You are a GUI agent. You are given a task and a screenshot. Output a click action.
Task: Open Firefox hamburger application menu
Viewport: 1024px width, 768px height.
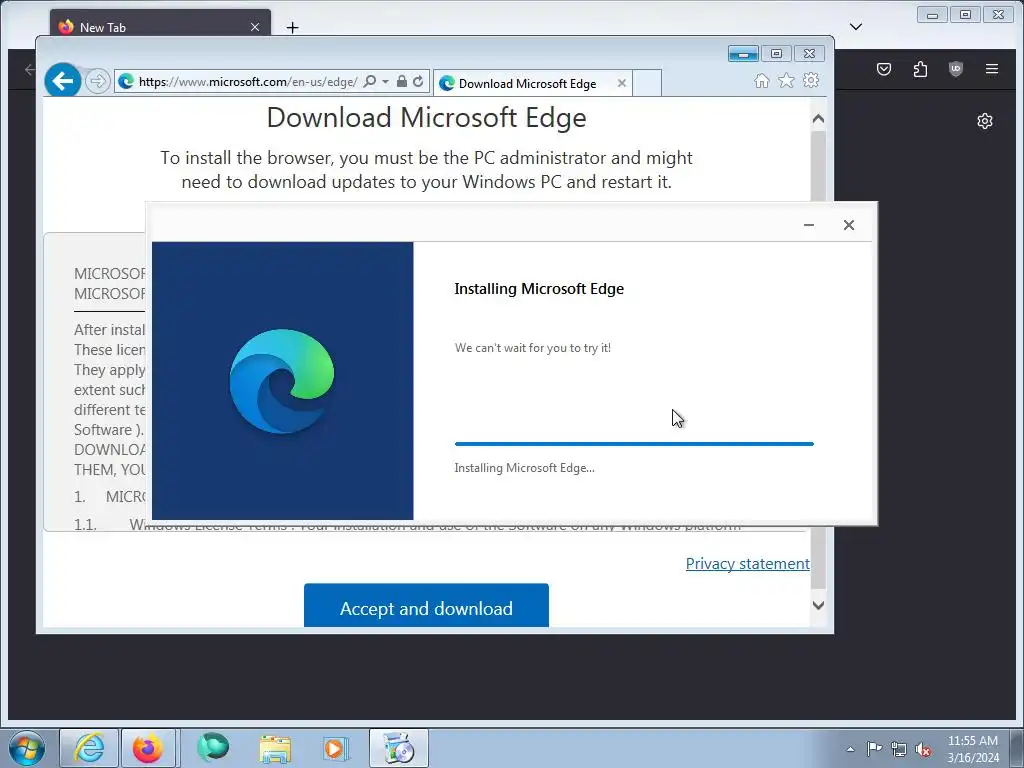(x=991, y=69)
